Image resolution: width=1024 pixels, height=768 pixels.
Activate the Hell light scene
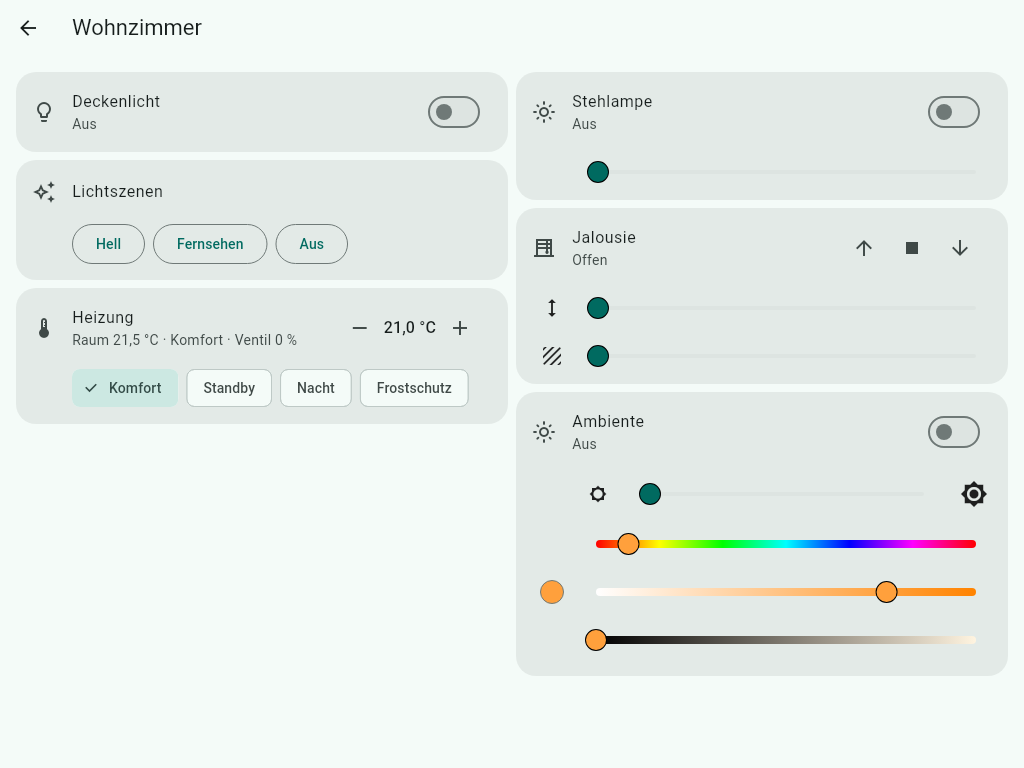[x=108, y=244]
